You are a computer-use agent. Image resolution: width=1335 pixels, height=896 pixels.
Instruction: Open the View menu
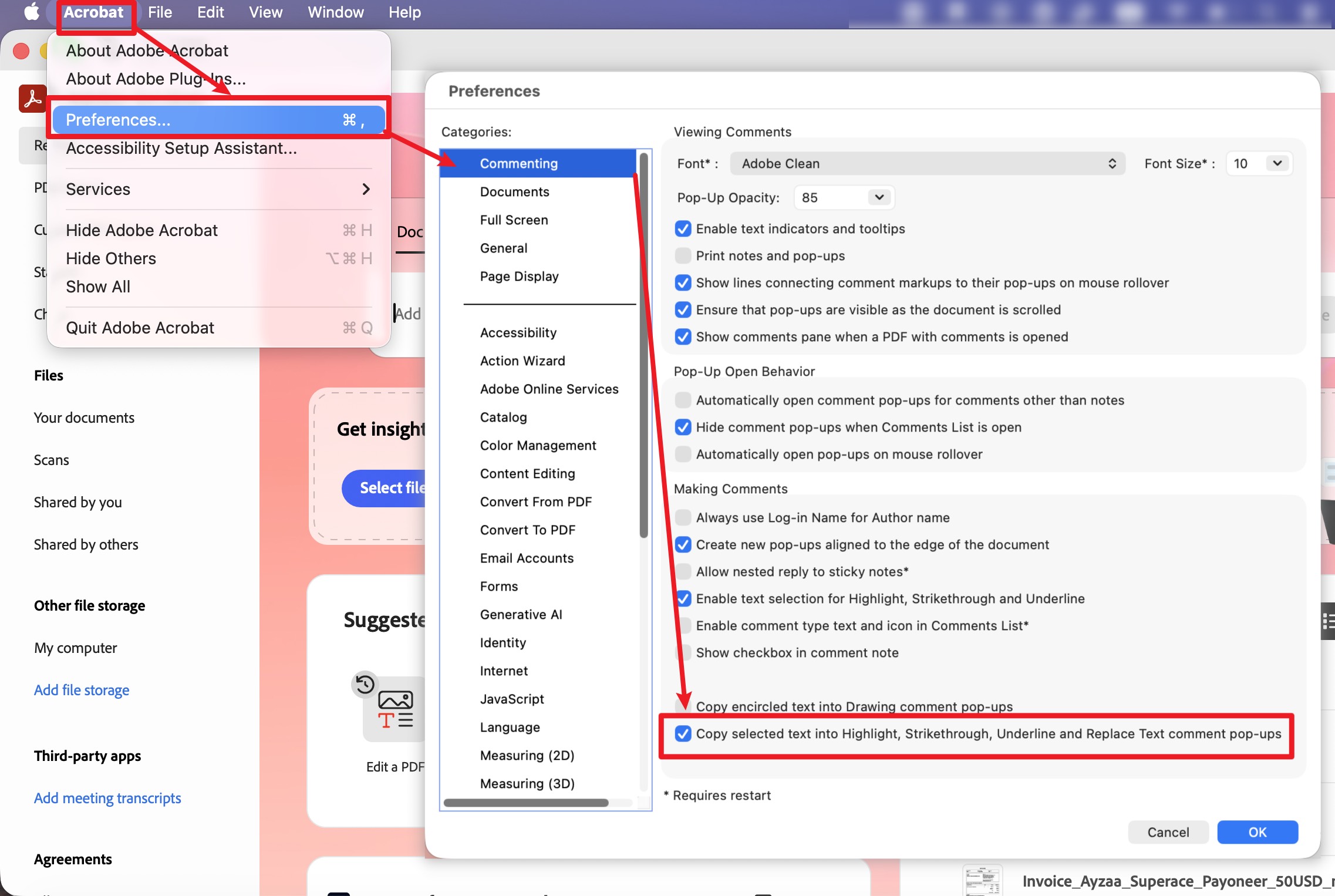pos(265,12)
